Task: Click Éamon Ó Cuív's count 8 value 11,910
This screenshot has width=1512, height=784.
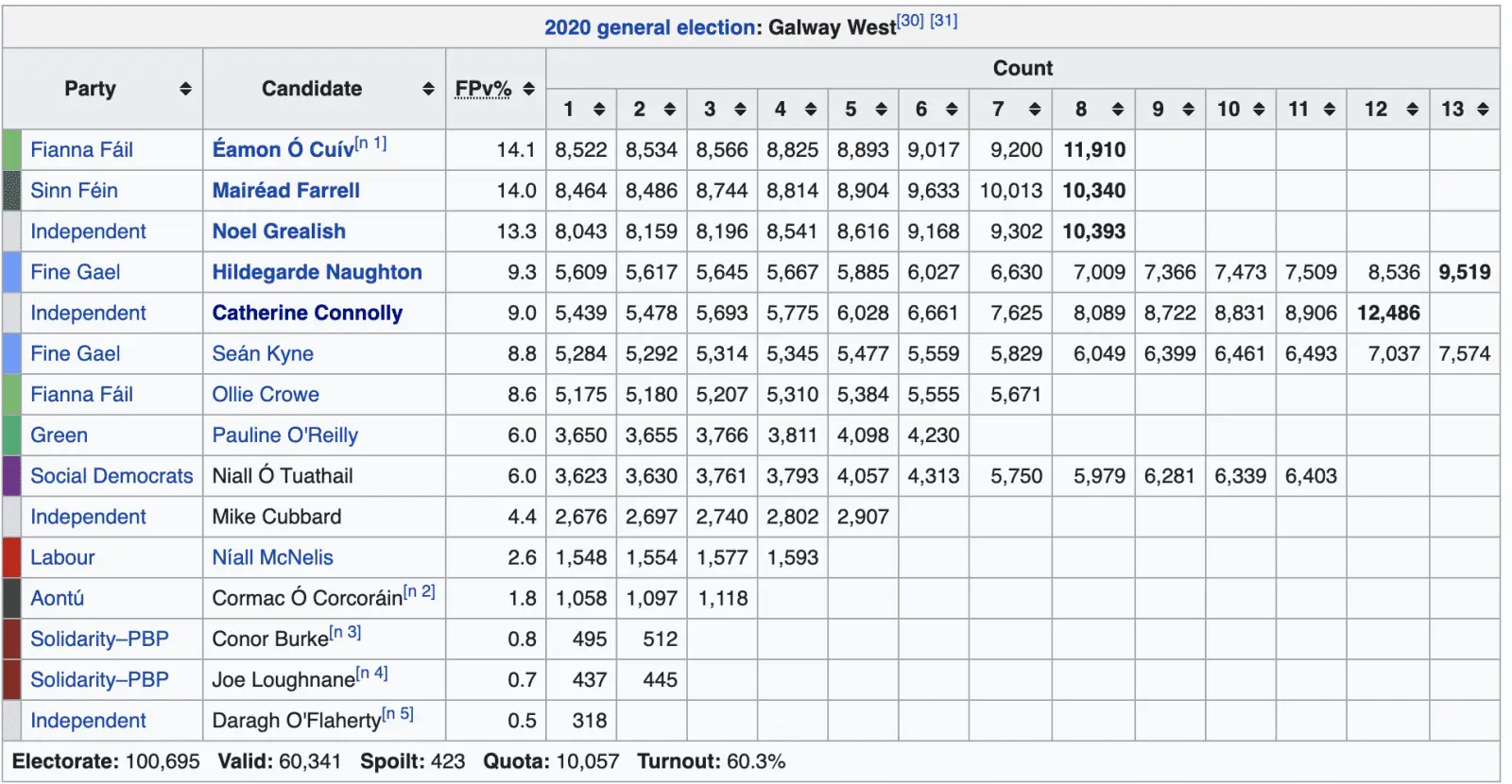Action: click(1094, 149)
